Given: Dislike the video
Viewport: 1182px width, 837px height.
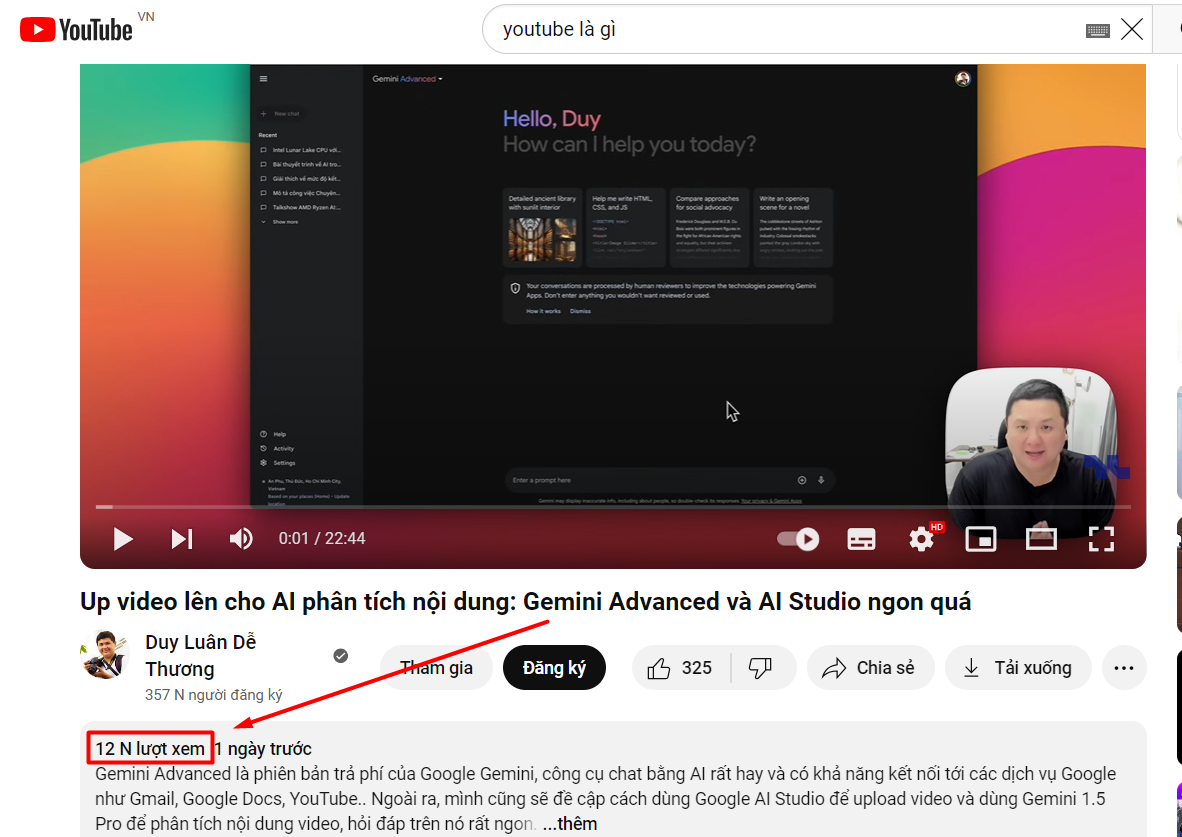Looking at the screenshot, I should [761, 667].
